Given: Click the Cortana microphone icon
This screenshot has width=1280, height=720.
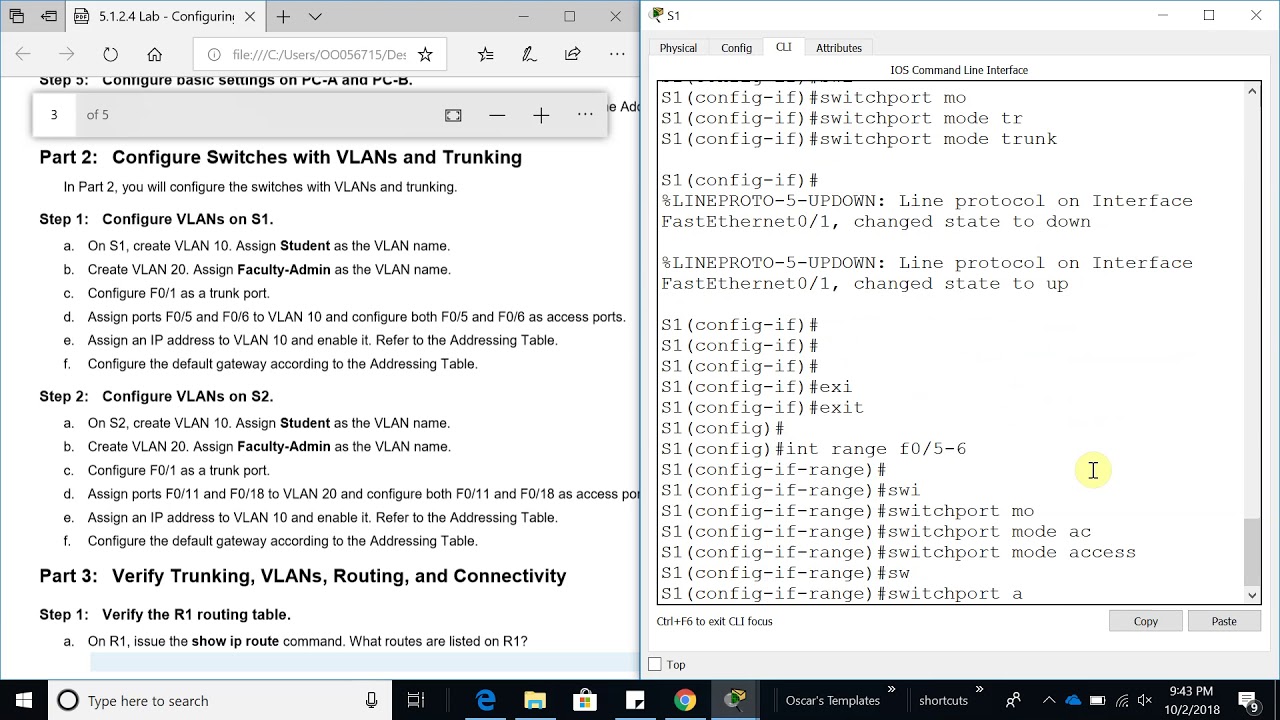Looking at the screenshot, I should pos(371,700).
